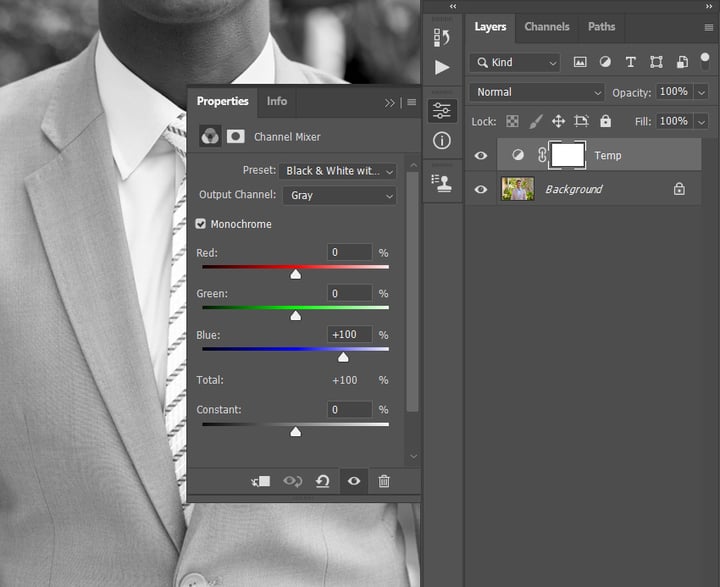Open the Fill slider dropdown
This screenshot has height=587, width=720.
click(701, 122)
